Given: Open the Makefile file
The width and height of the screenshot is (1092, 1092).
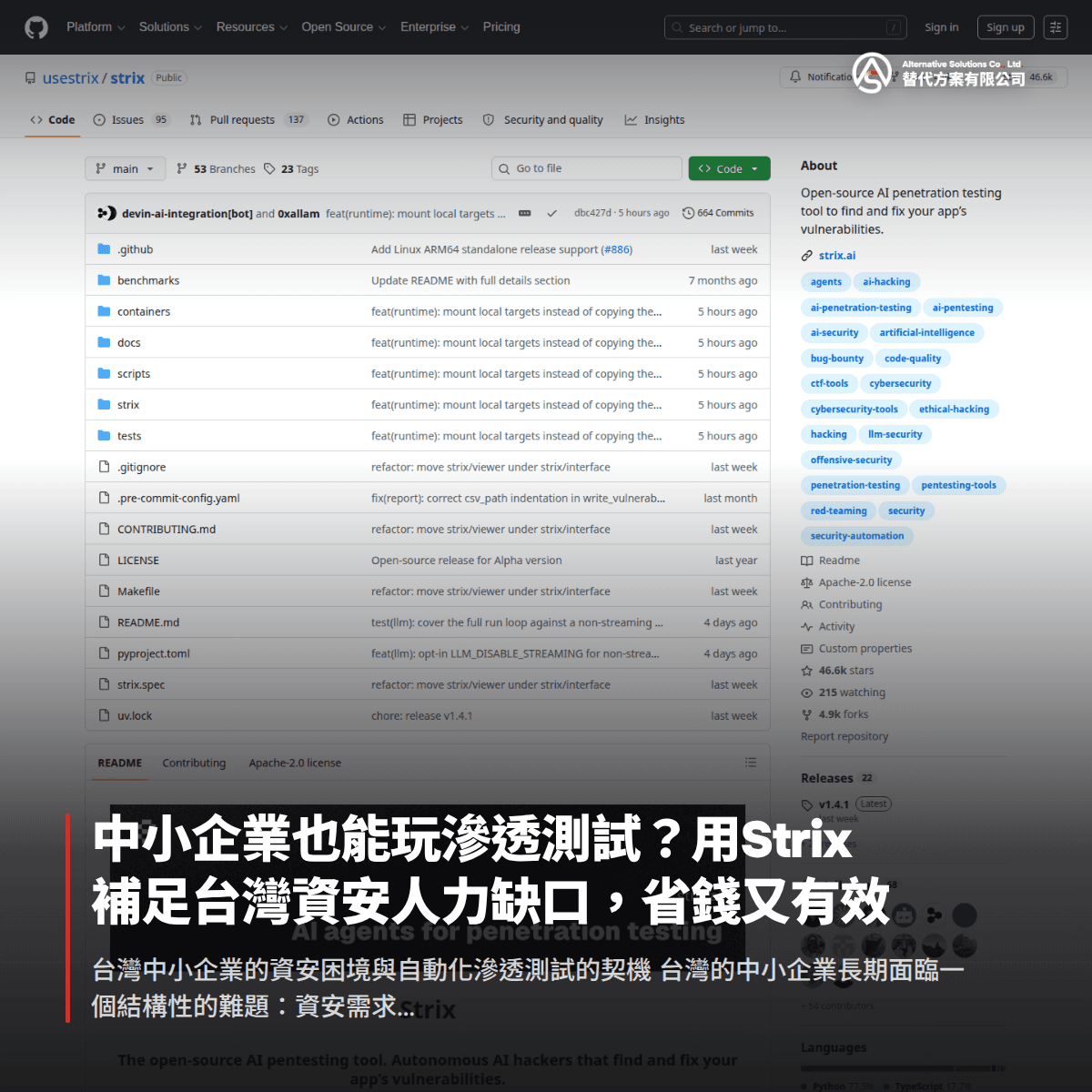Looking at the screenshot, I should click(x=138, y=591).
